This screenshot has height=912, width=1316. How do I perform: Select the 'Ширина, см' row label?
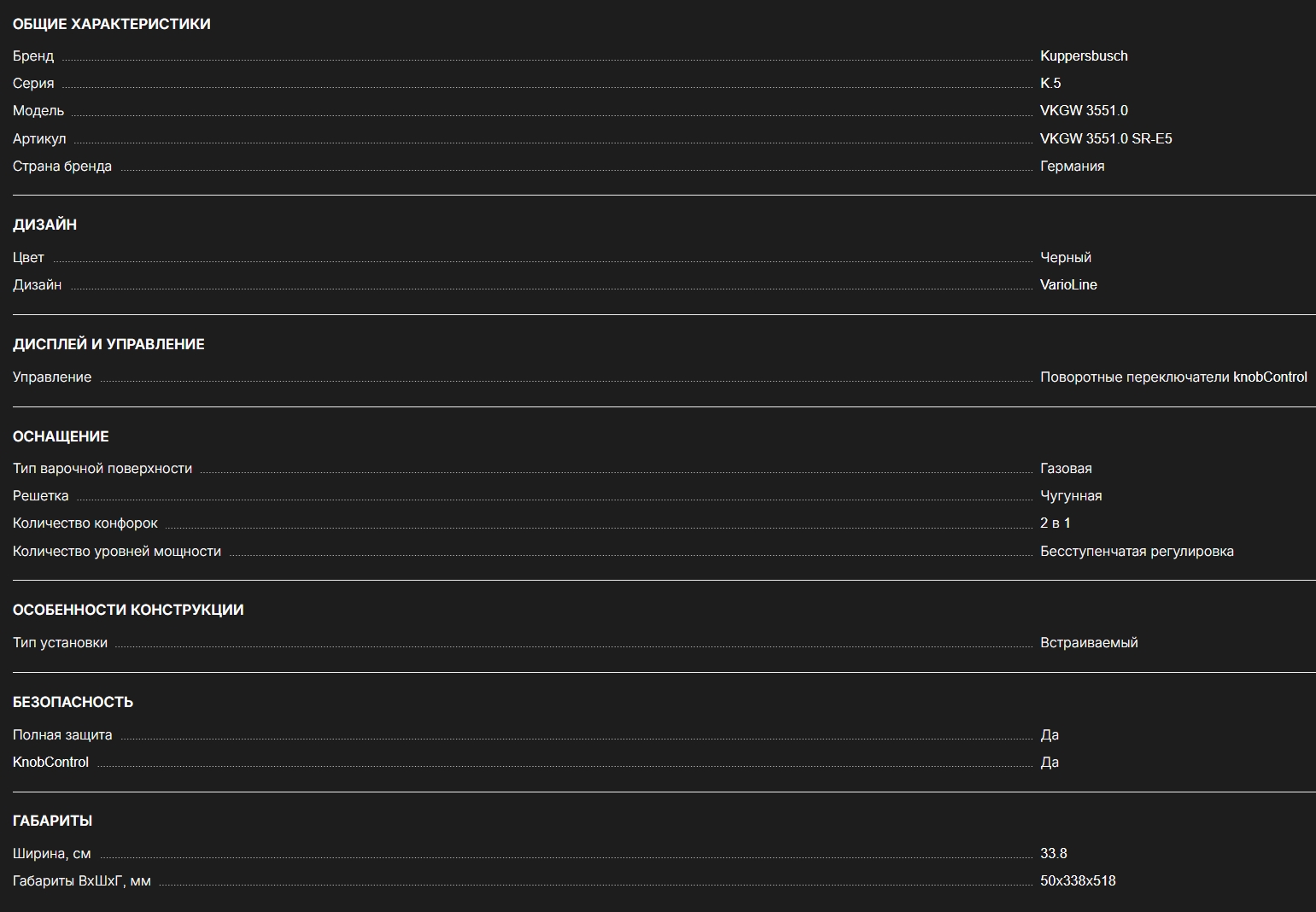click(x=51, y=854)
